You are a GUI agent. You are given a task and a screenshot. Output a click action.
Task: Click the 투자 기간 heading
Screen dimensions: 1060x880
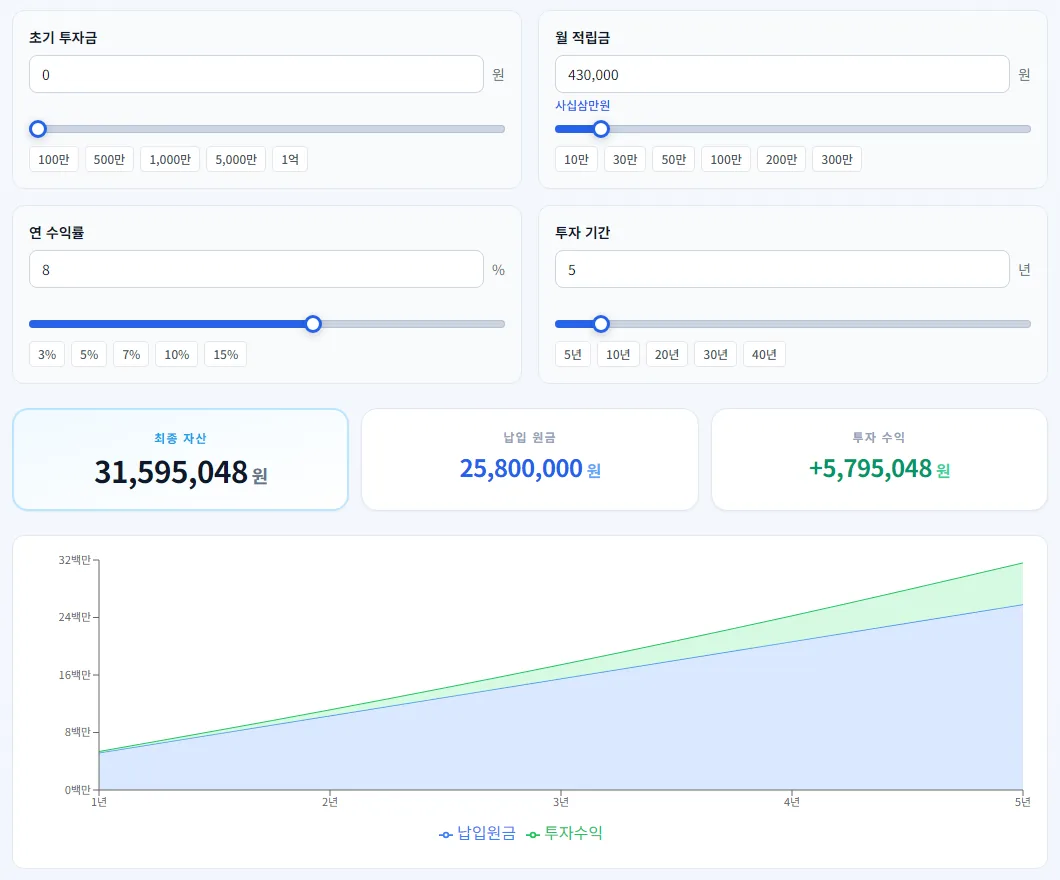click(x=583, y=233)
